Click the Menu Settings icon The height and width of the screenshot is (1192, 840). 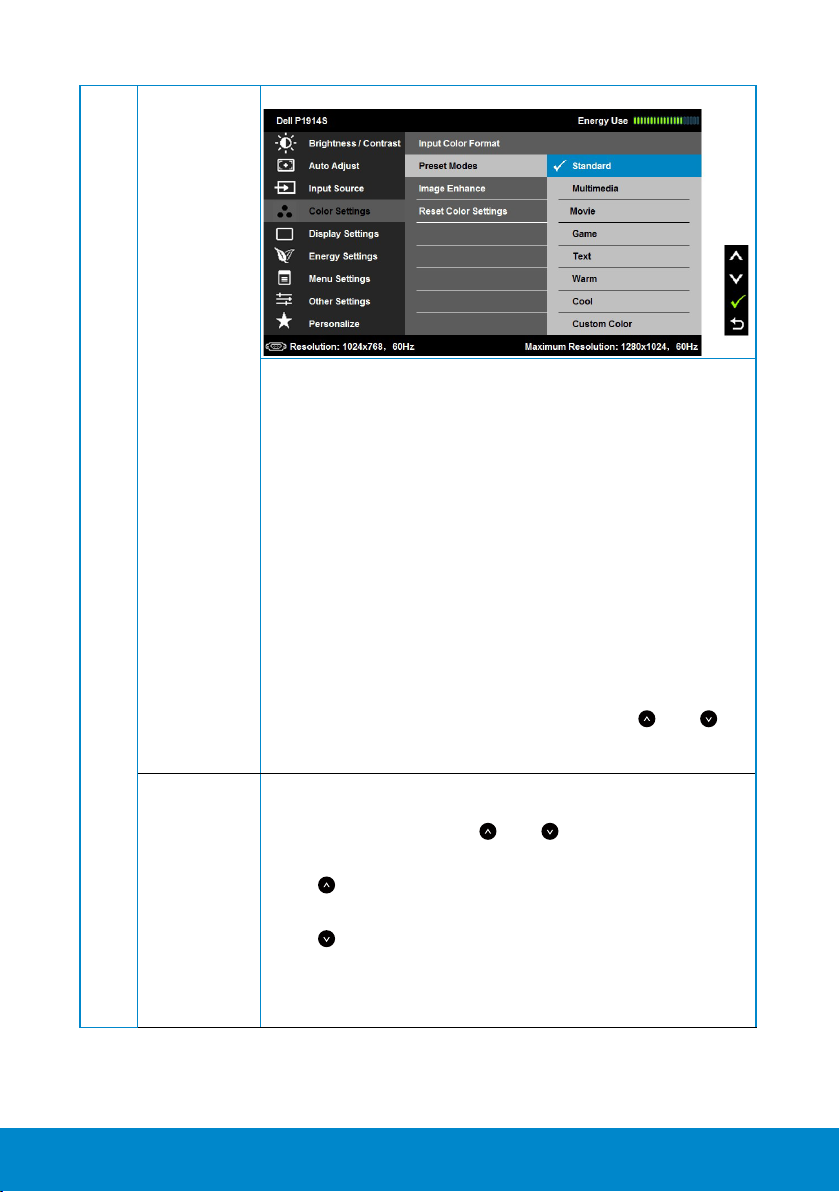click(x=284, y=278)
